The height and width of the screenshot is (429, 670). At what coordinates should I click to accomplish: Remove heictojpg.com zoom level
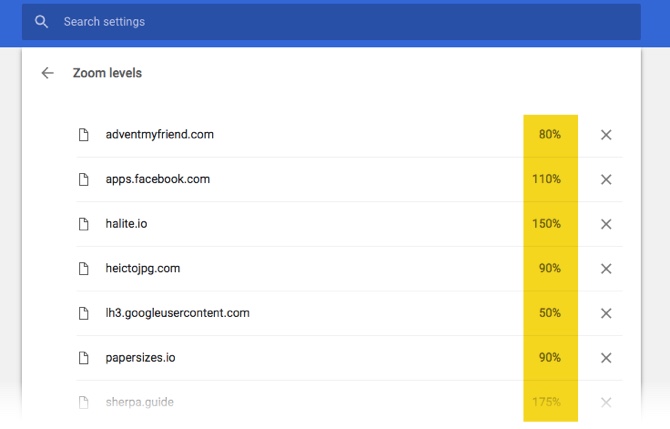(606, 269)
